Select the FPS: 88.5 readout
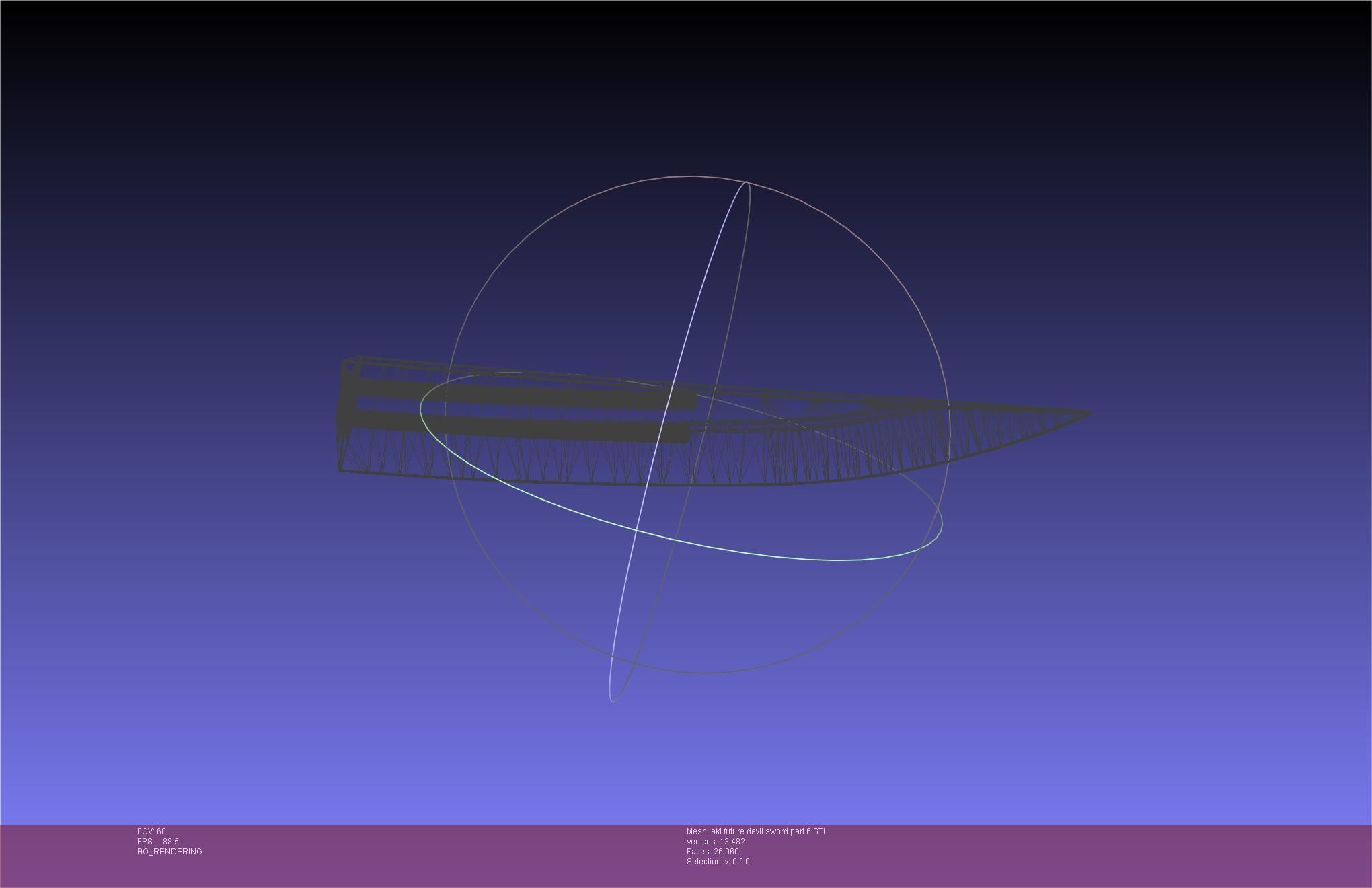The width and height of the screenshot is (1372, 888). [158, 842]
